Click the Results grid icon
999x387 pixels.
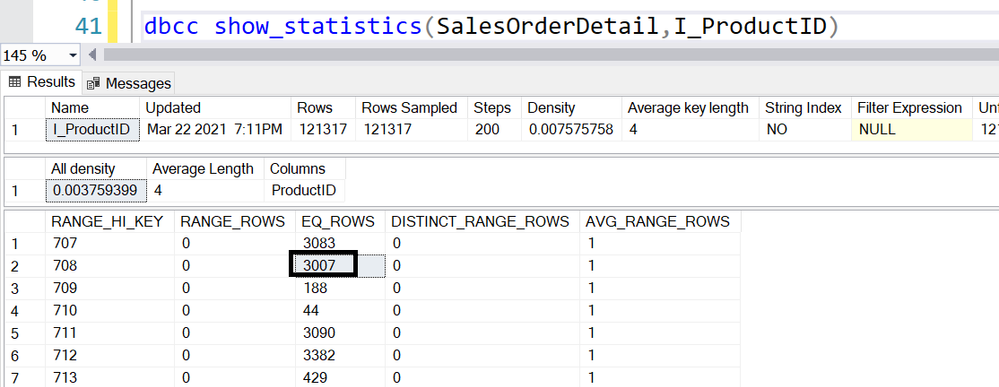tap(15, 82)
